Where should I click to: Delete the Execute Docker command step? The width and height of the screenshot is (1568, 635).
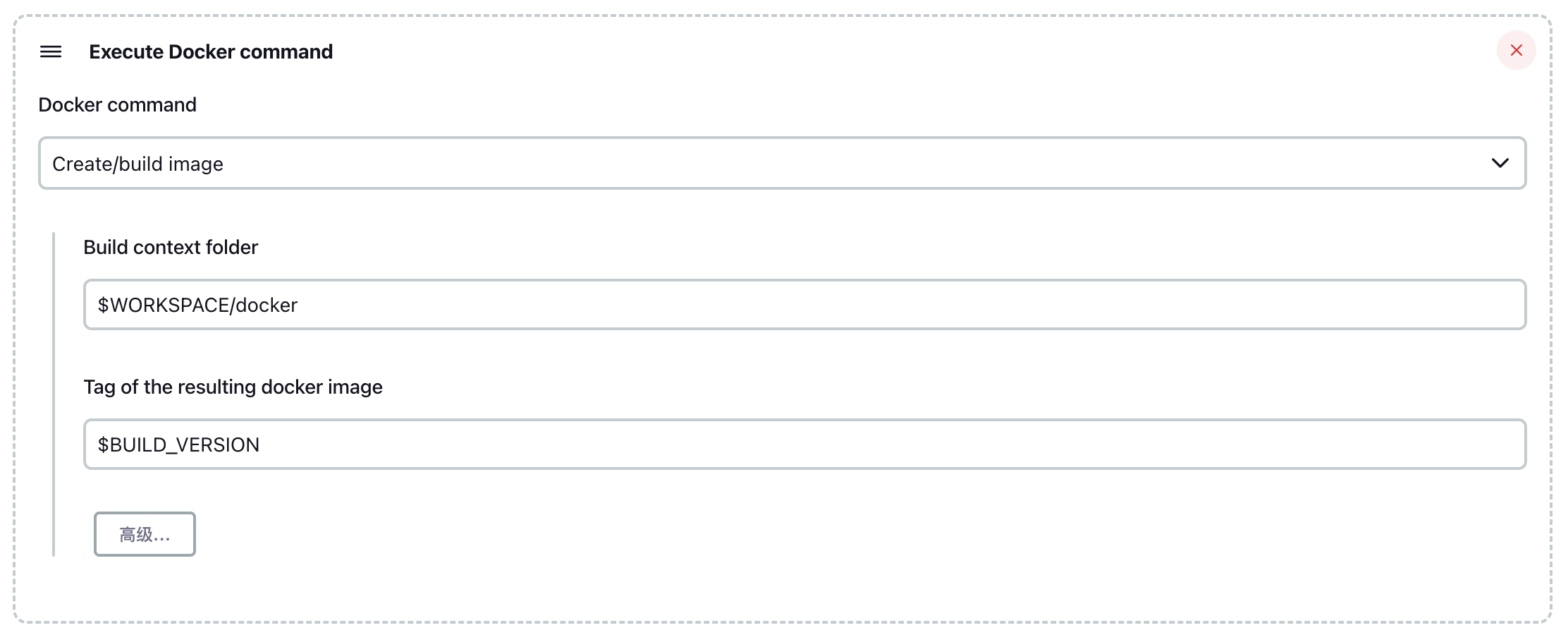point(1516,50)
